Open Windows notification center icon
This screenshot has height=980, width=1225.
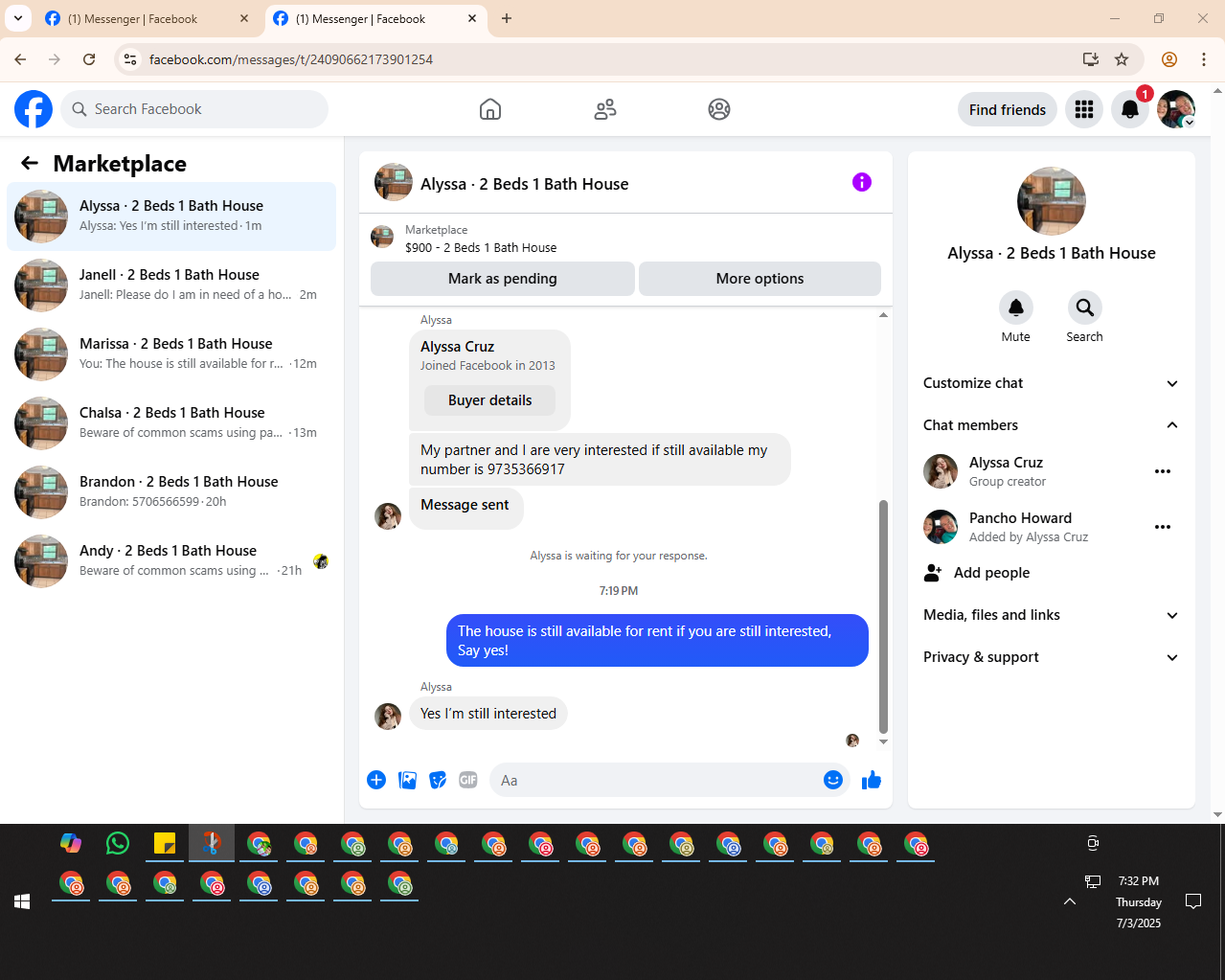click(x=1193, y=901)
